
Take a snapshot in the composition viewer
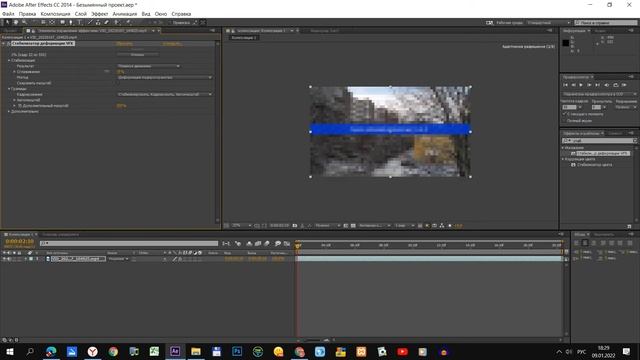pyautogui.click(x=295, y=225)
